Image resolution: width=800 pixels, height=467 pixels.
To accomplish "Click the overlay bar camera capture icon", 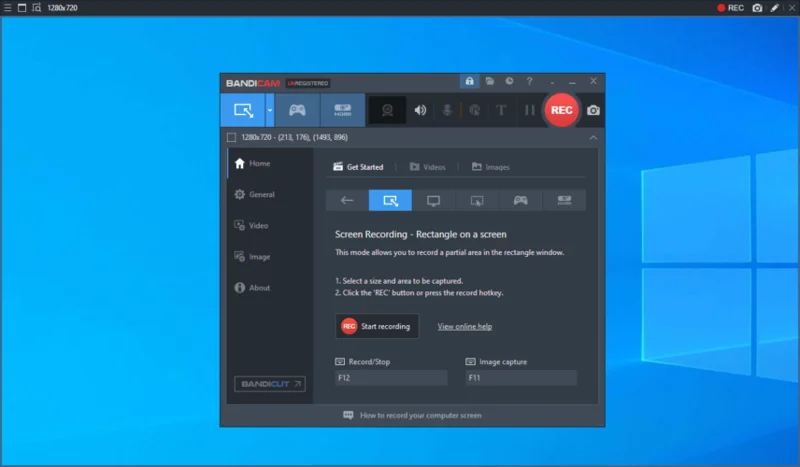I will 758,8.
